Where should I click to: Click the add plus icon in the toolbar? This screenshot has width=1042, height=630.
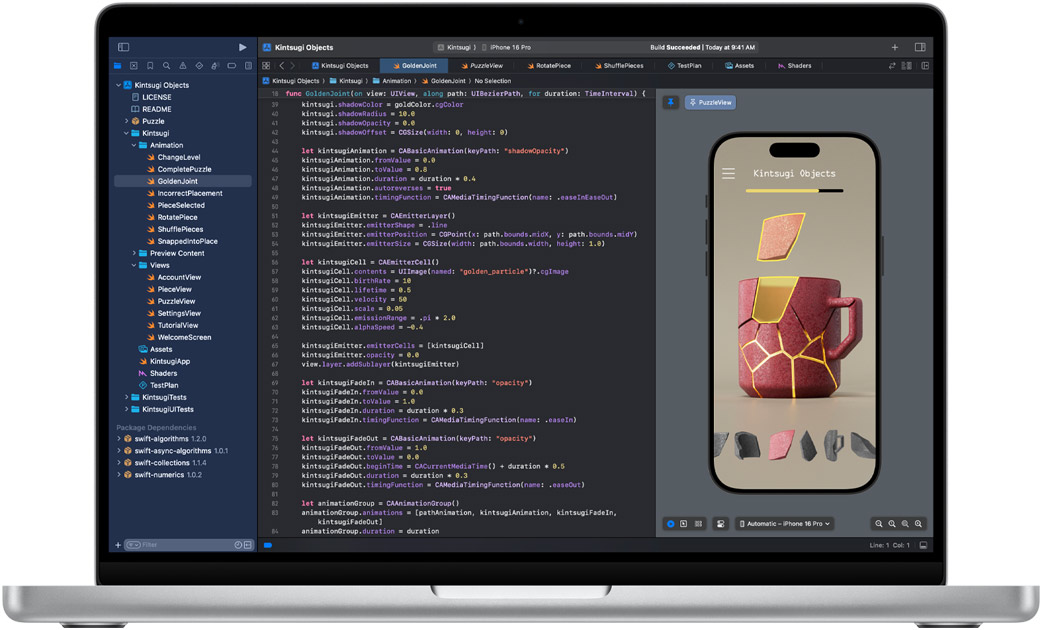[x=894, y=47]
